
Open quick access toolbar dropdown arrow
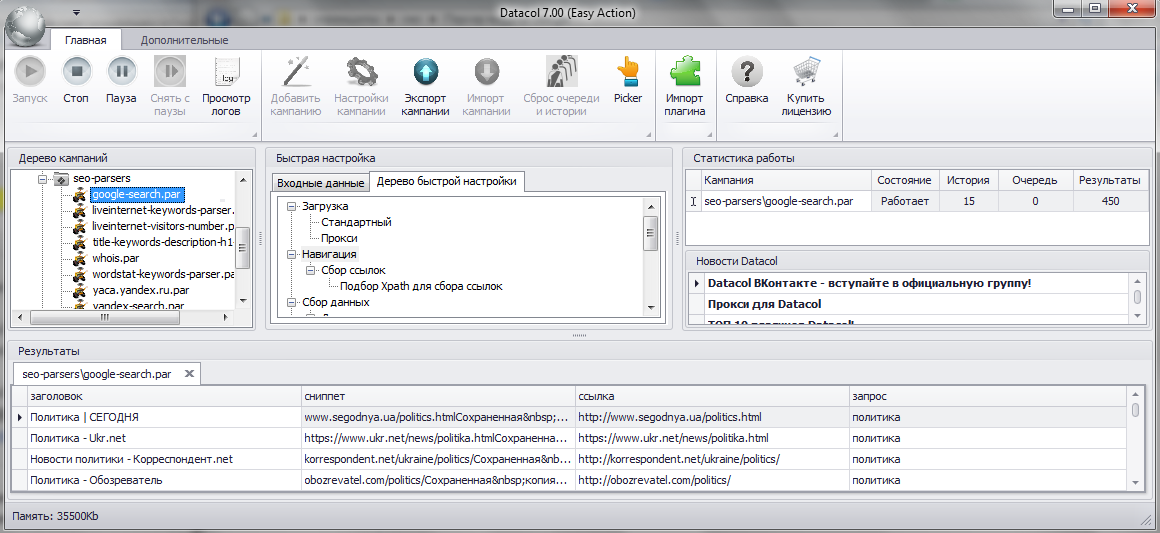(x=76, y=13)
